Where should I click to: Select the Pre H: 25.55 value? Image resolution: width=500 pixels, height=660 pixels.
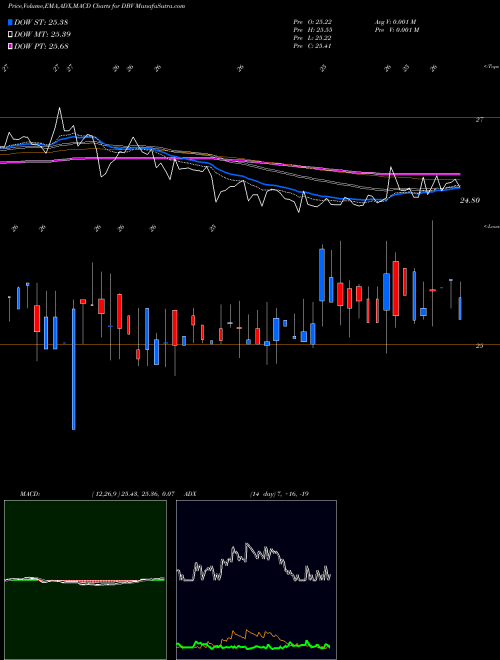(313, 30)
